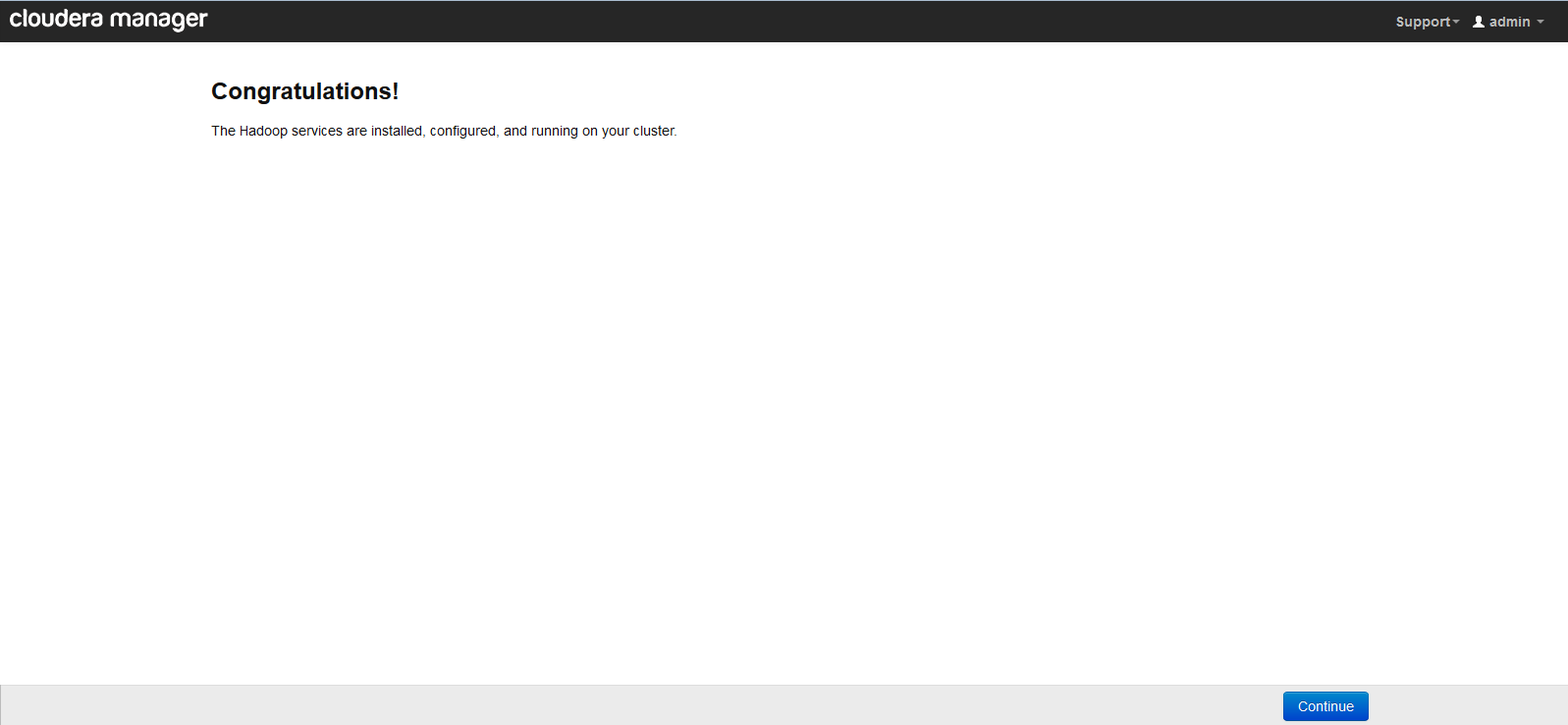Viewport: 1568px width, 725px height.
Task: Open the admin user menu
Action: [1509, 22]
